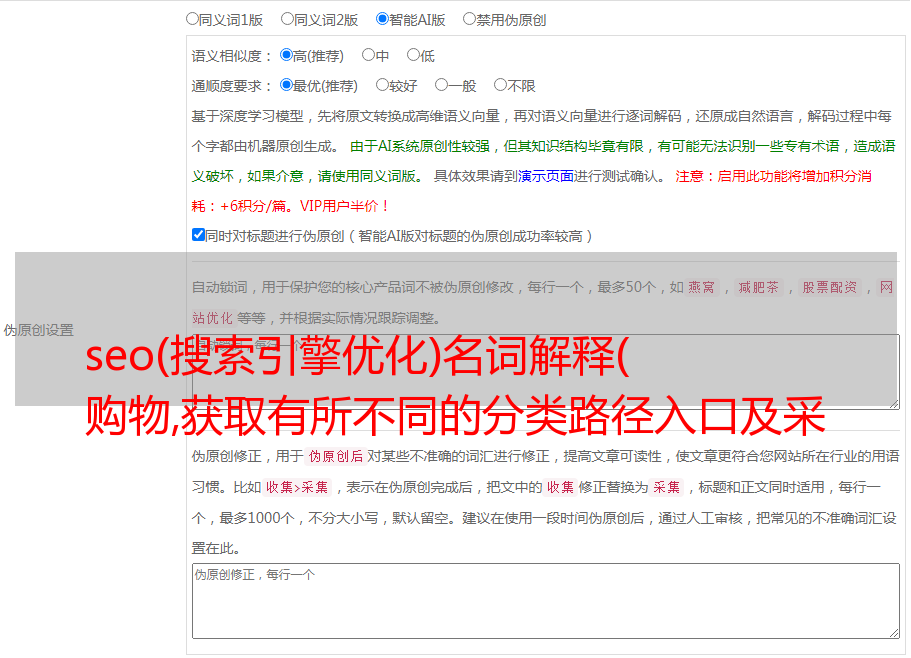Click the 减肥茶 example tag
The height and width of the screenshot is (658, 911).
758,287
